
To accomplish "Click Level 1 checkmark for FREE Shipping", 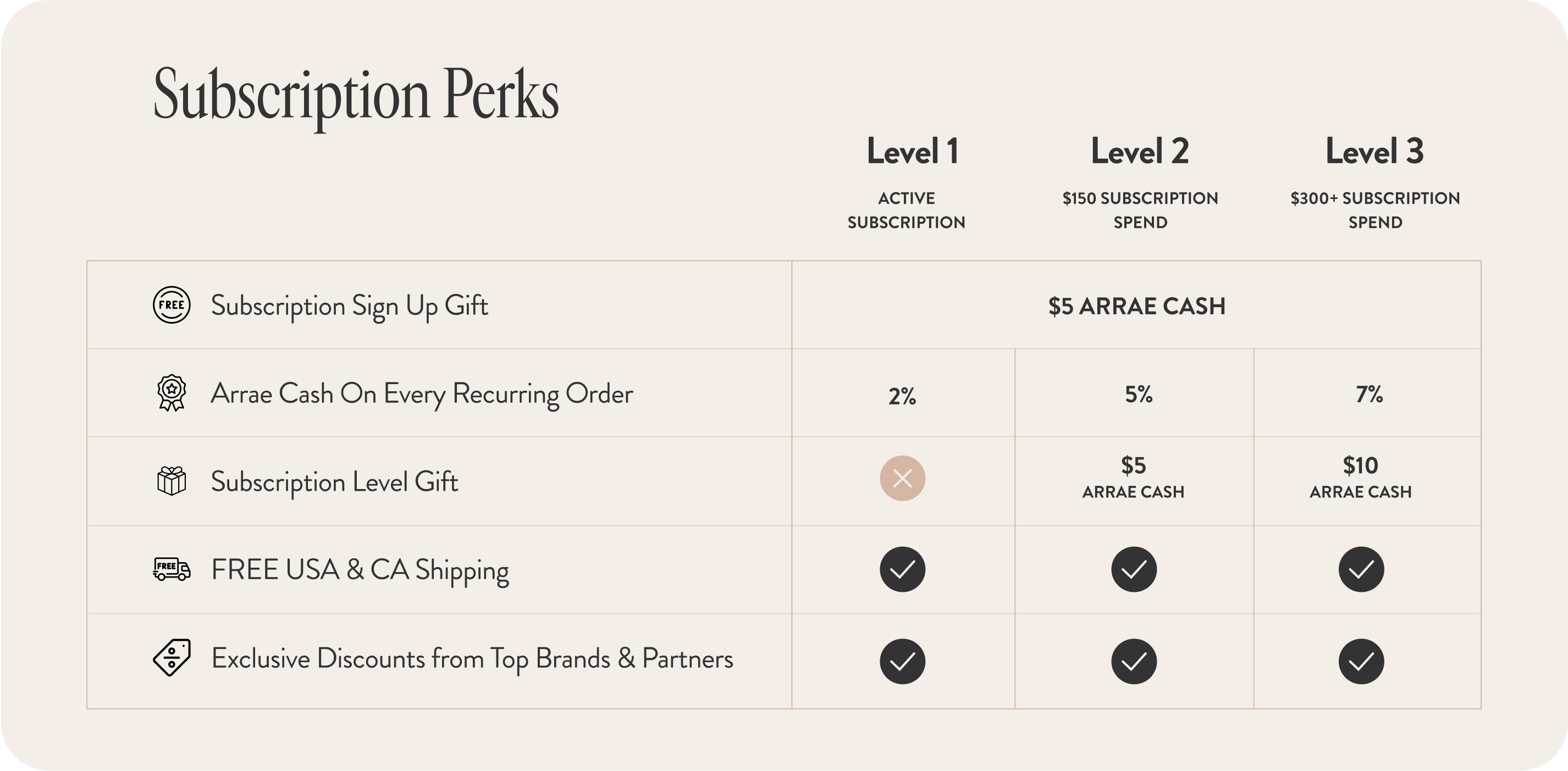I will coord(902,569).
